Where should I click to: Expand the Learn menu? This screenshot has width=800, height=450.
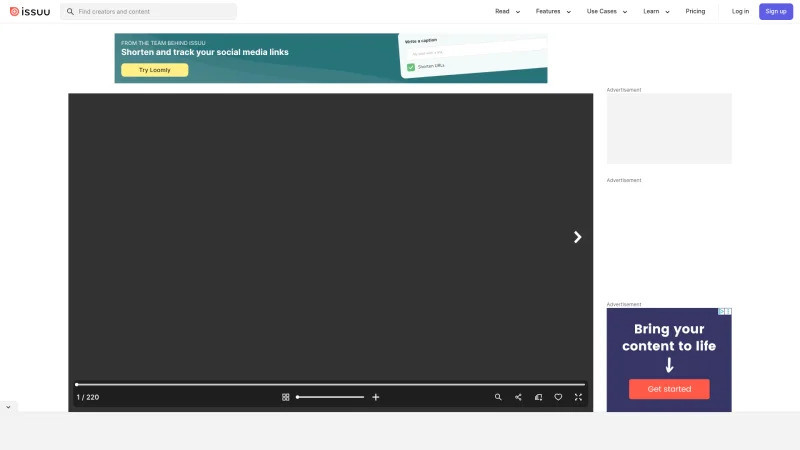[656, 11]
